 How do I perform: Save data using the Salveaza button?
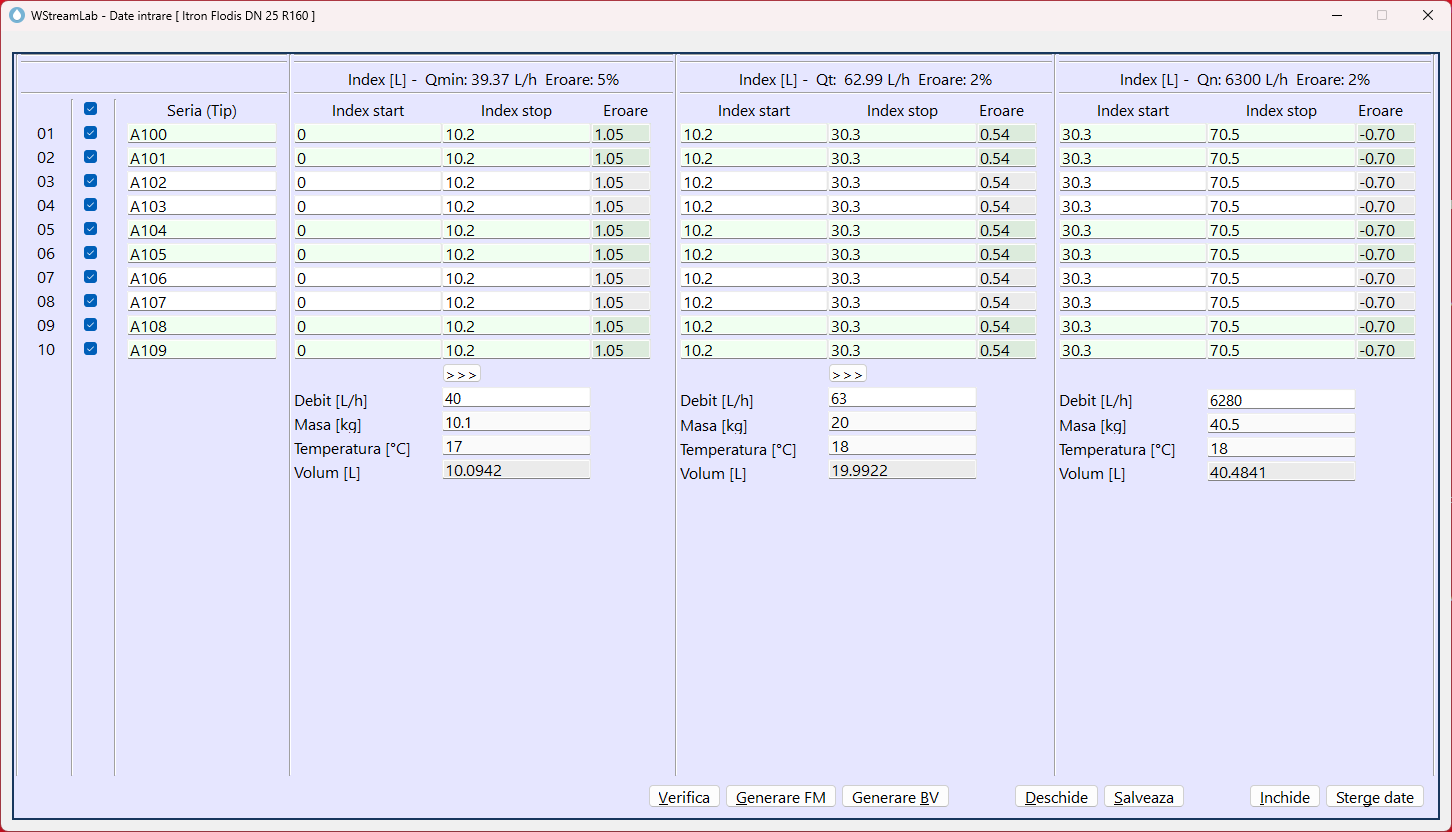pos(1144,797)
